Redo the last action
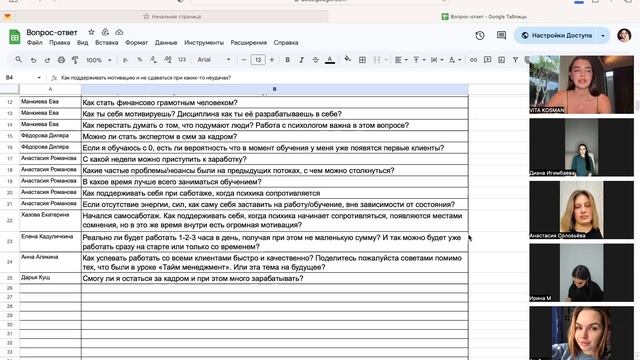 point(47,60)
